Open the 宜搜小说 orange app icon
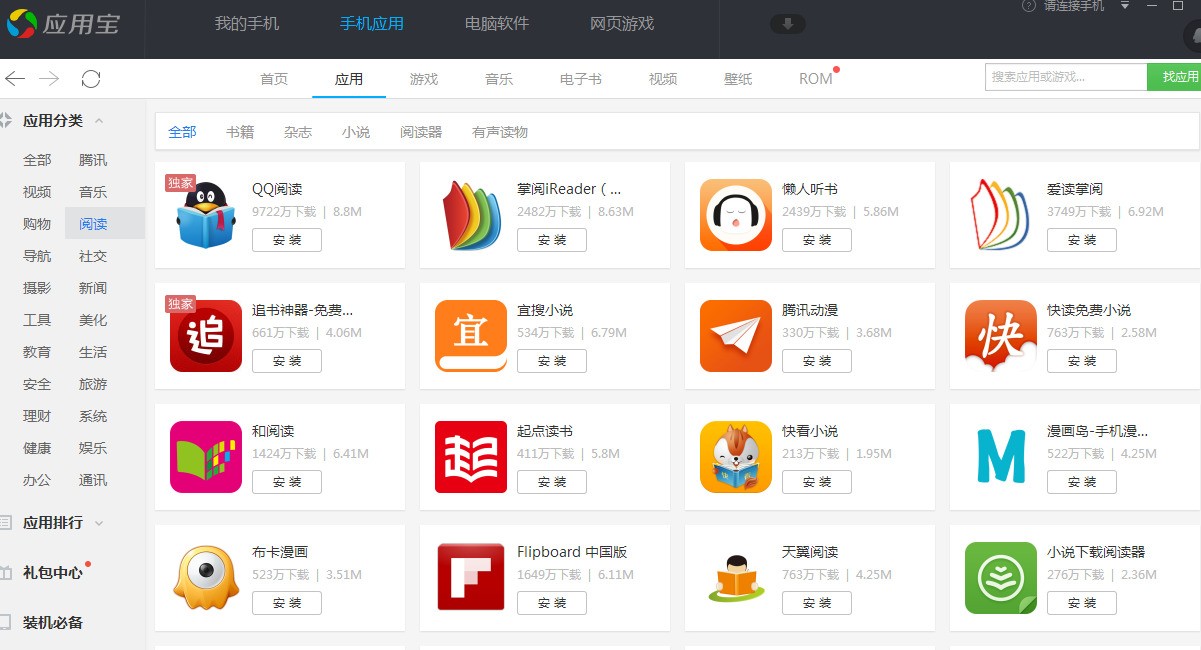Viewport: 1201px width, 650px height. click(x=471, y=336)
